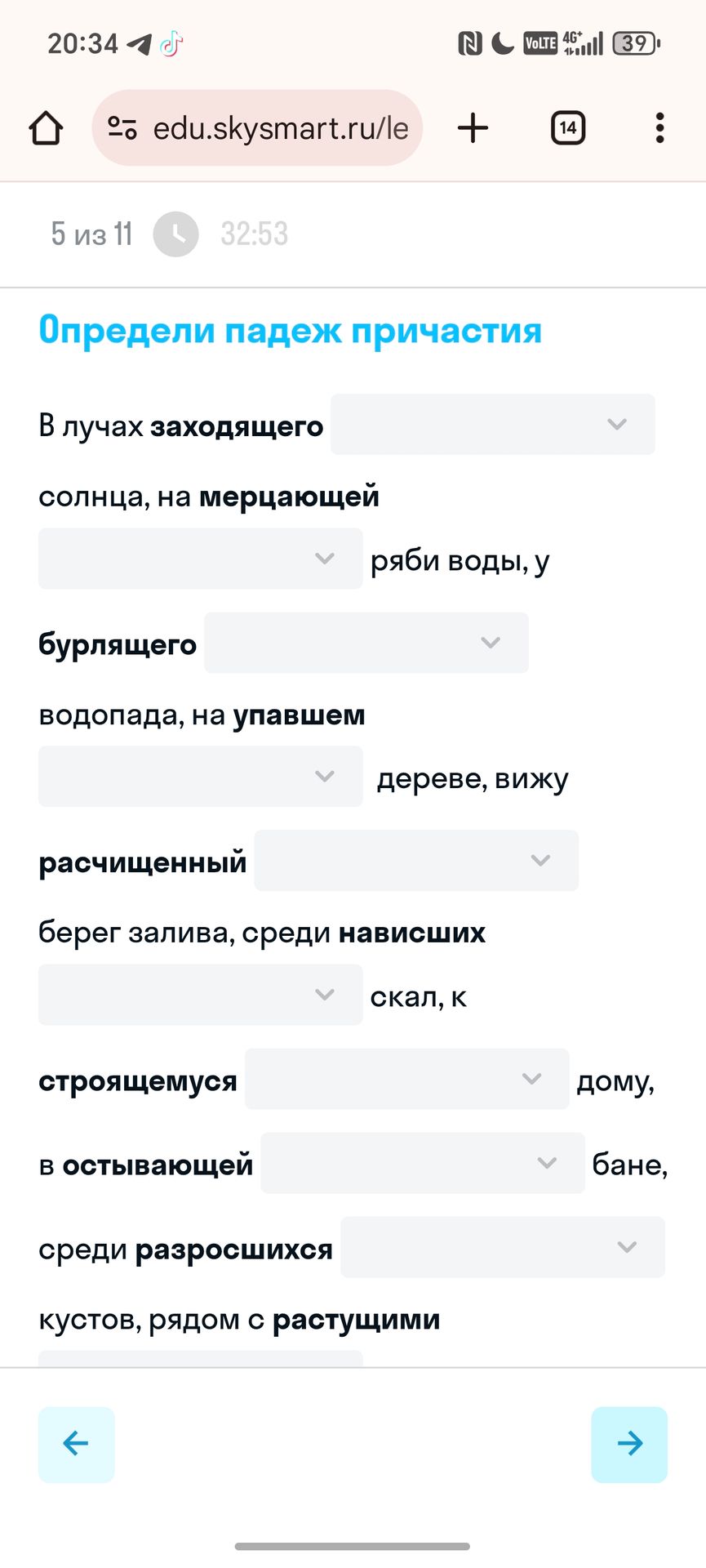Expand case dropdown before «ряби воды»
The height and width of the screenshot is (1568, 706).
click(x=200, y=559)
